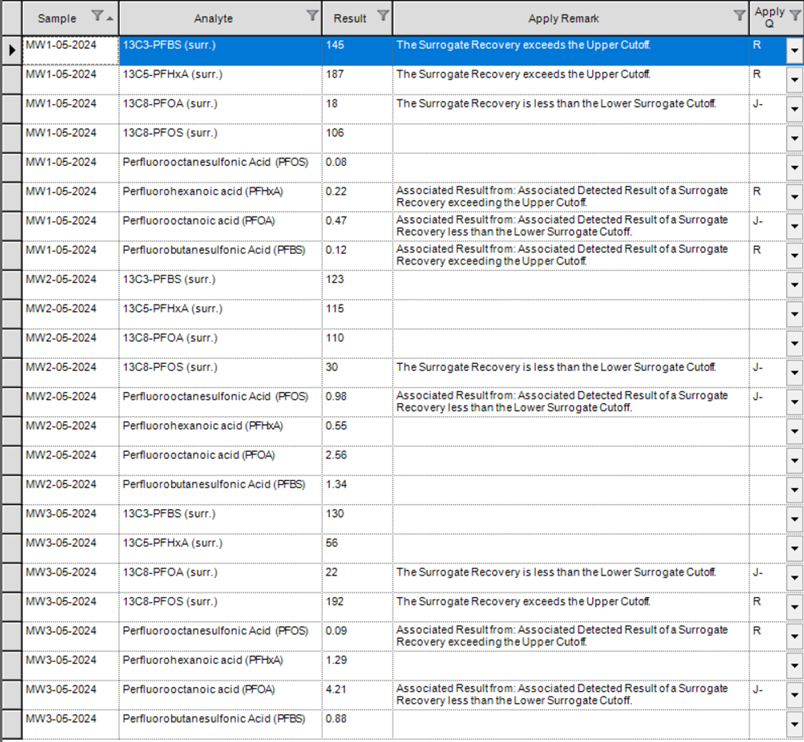Screen dimensions: 804x742
Task: Click the filter icon in Sample column header
Action: click(x=97, y=16)
